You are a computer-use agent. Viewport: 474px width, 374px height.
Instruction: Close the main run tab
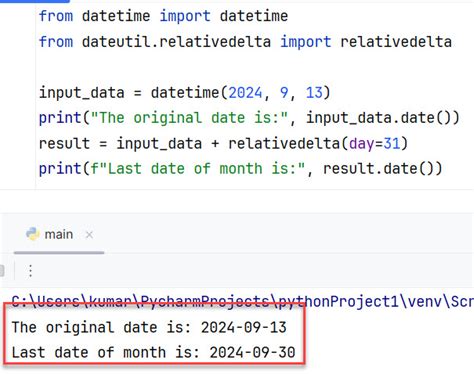(x=89, y=235)
